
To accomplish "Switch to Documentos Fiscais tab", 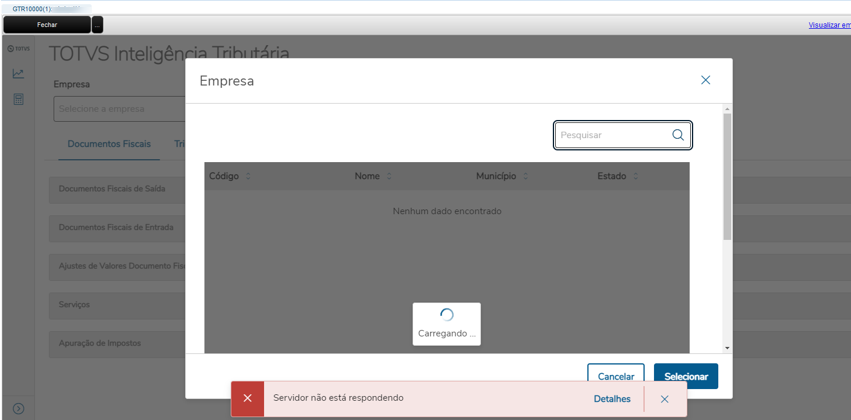I will pyautogui.click(x=109, y=144).
